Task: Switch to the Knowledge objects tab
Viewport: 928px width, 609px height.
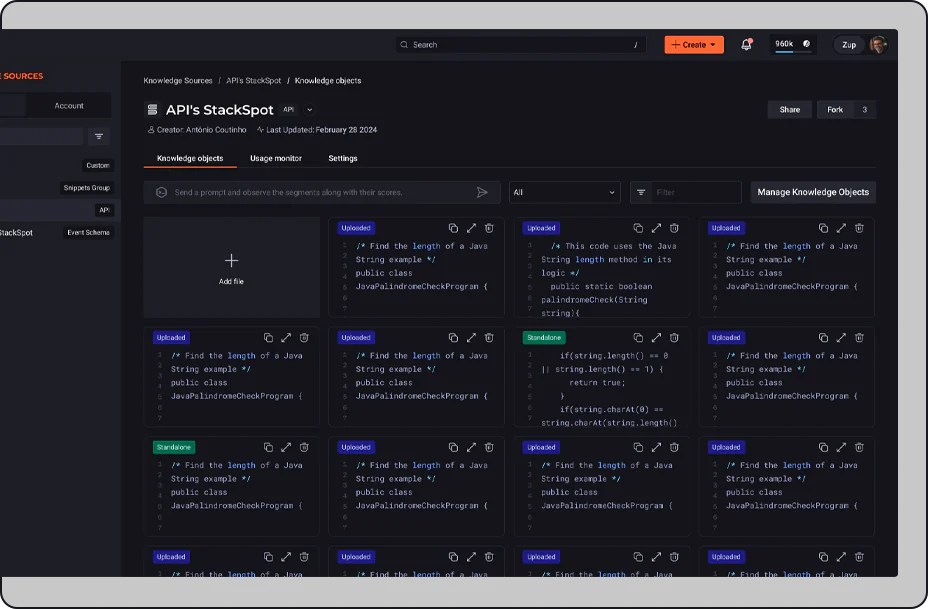Action: pyautogui.click(x=190, y=158)
